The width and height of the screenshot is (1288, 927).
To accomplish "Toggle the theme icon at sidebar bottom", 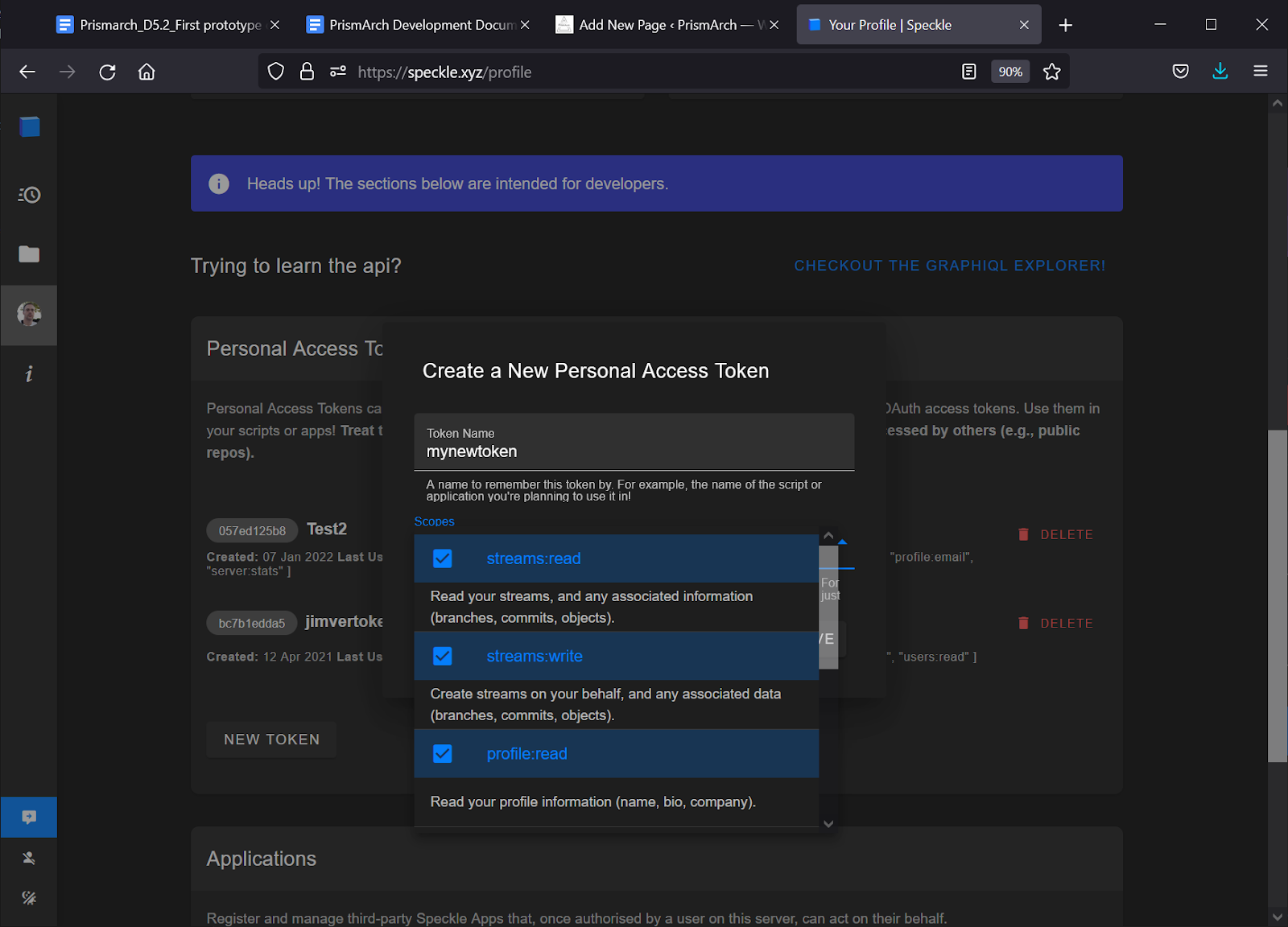I will (x=29, y=898).
